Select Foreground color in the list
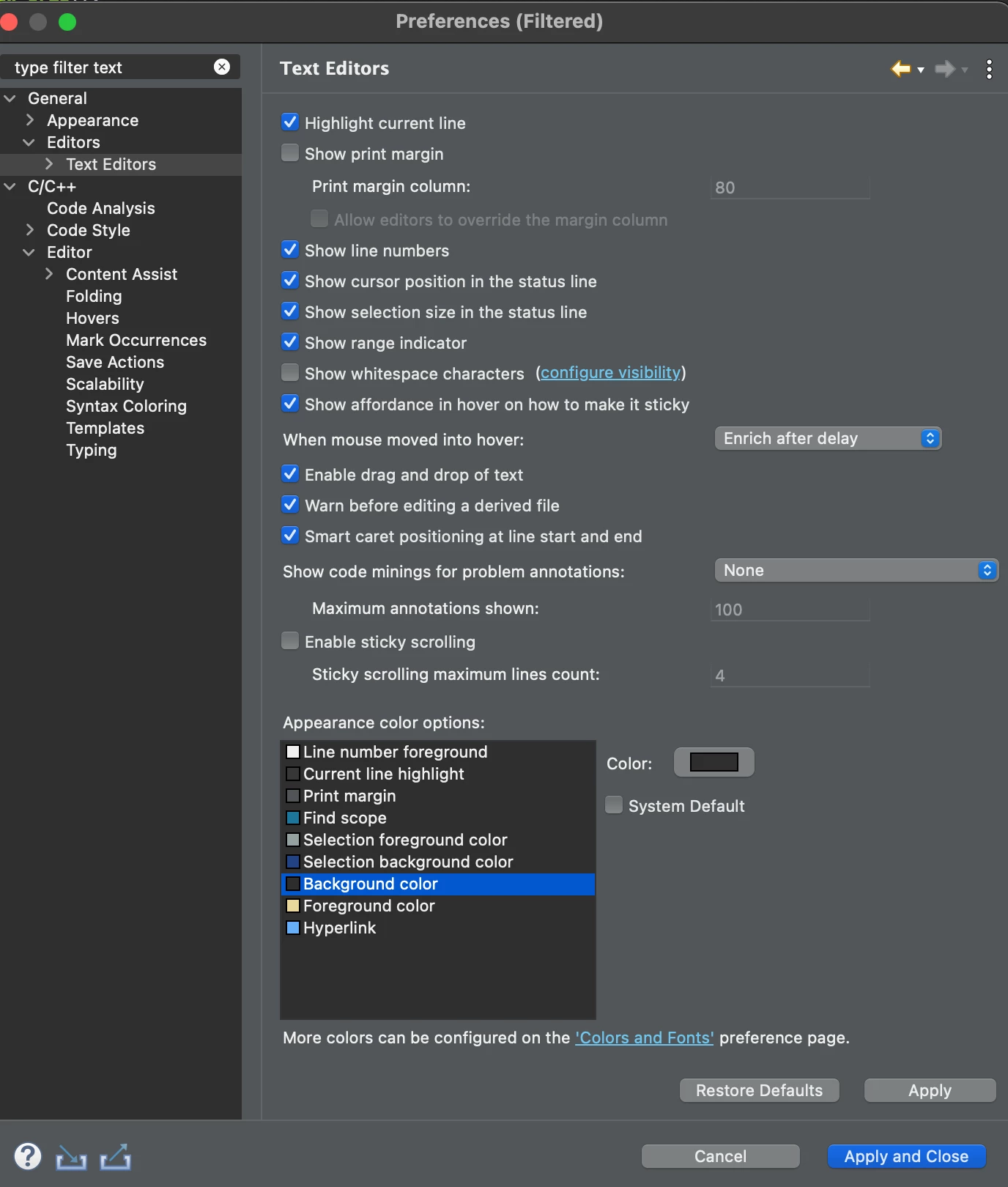The width and height of the screenshot is (1008, 1187). 368,906
